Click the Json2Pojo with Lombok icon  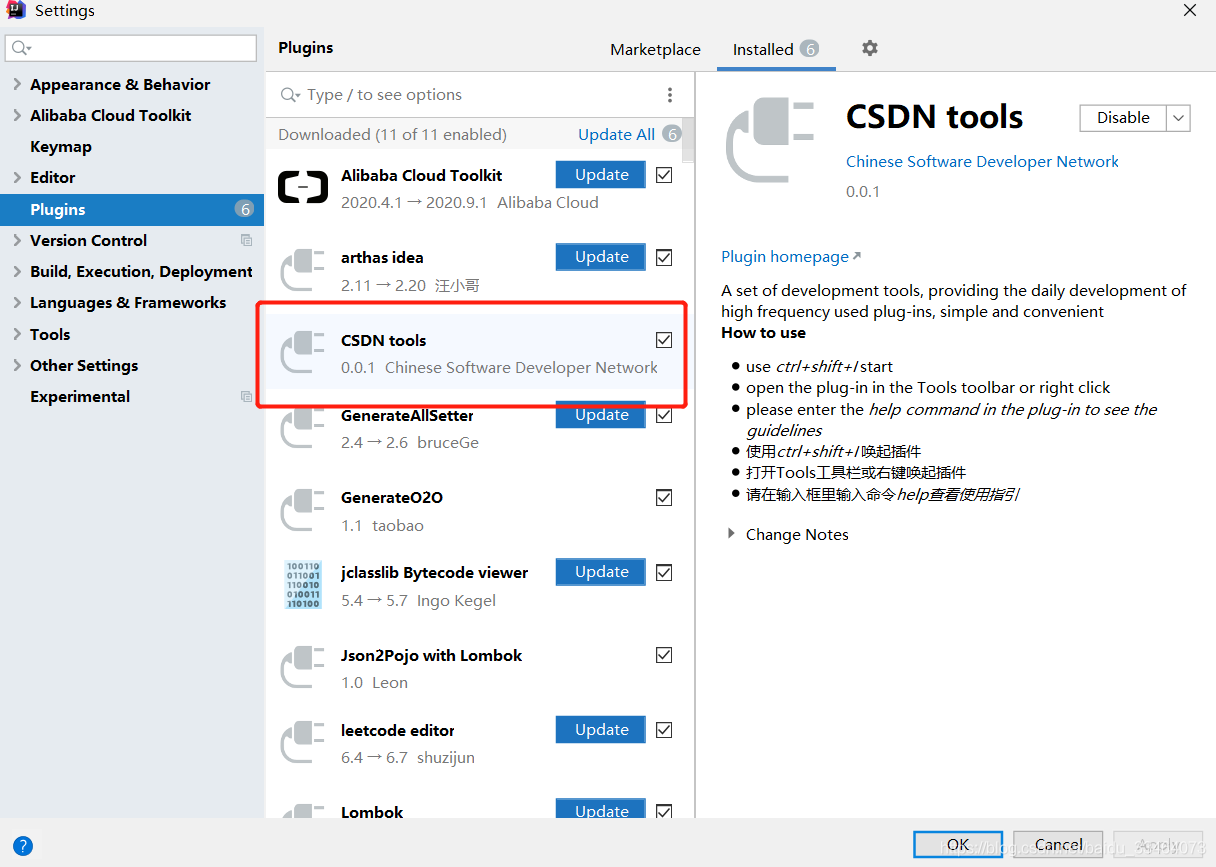pos(303,668)
